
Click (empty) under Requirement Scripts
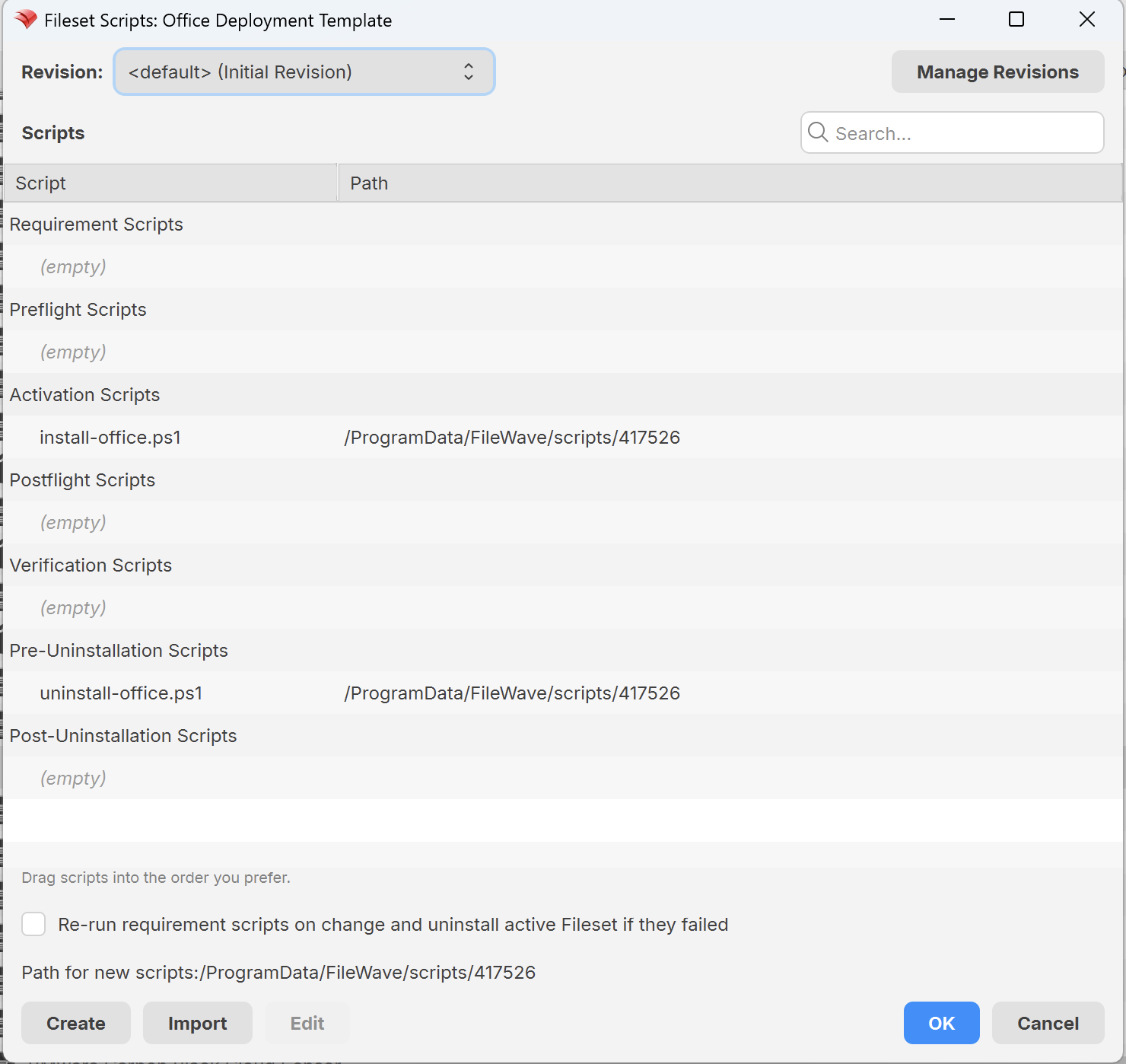pos(73,267)
